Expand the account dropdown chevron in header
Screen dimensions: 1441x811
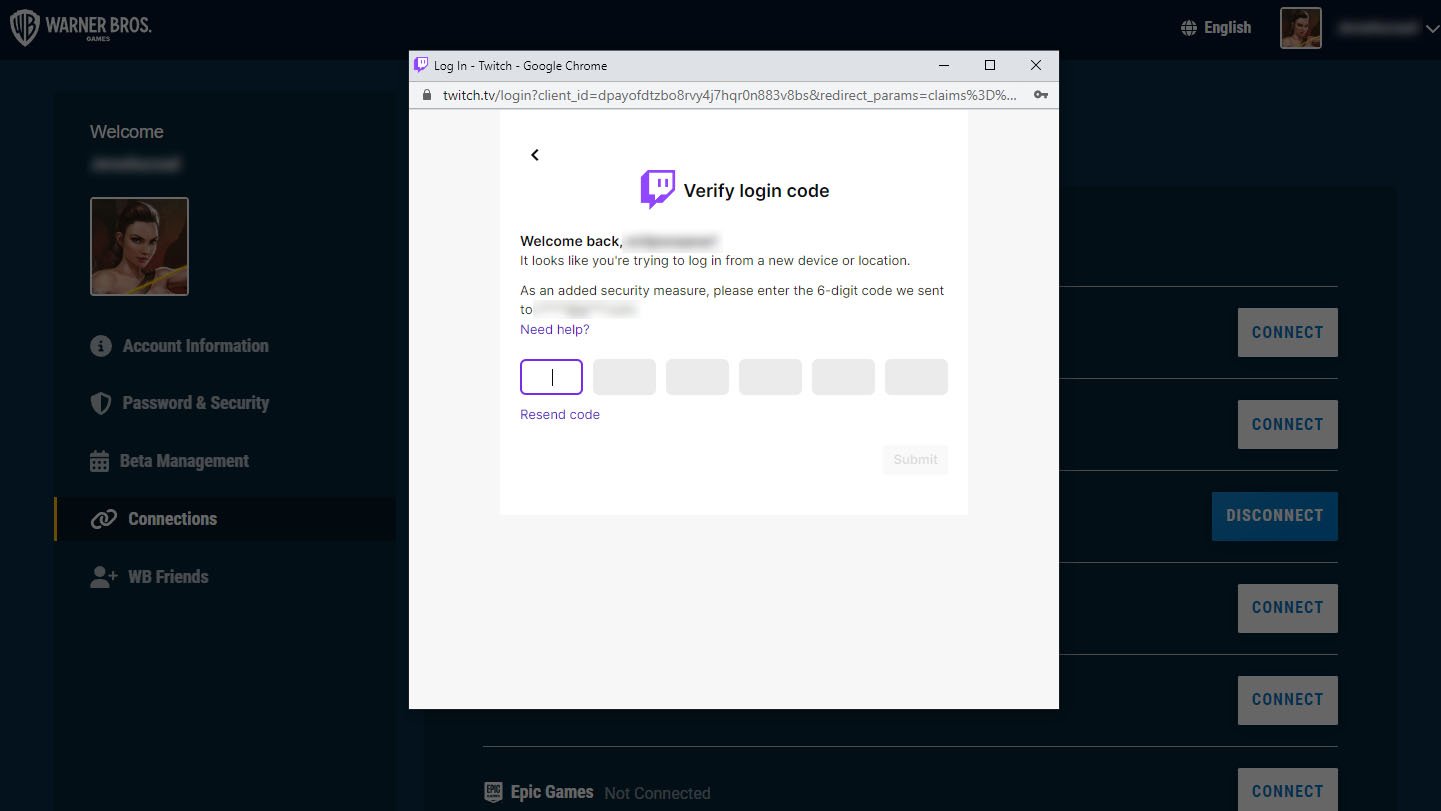click(1432, 29)
